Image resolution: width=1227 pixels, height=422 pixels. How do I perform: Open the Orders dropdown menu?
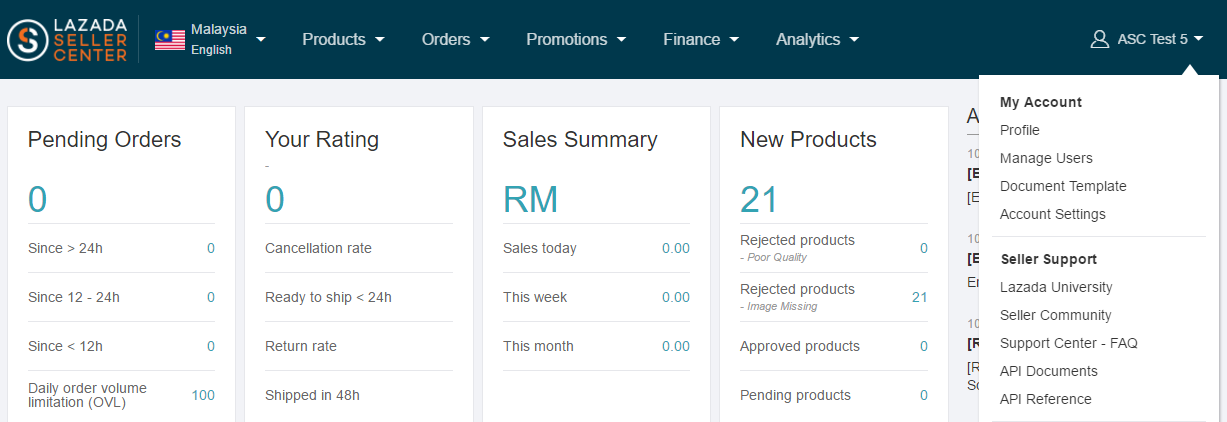pyautogui.click(x=455, y=40)
